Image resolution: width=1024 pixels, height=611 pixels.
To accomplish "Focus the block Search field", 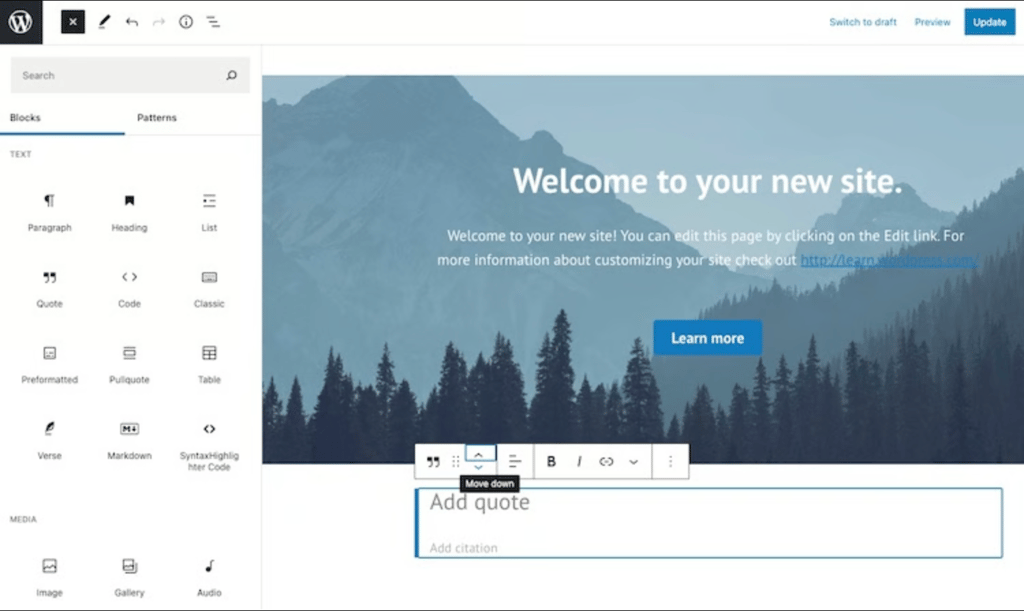I will (x=130, y=75).
